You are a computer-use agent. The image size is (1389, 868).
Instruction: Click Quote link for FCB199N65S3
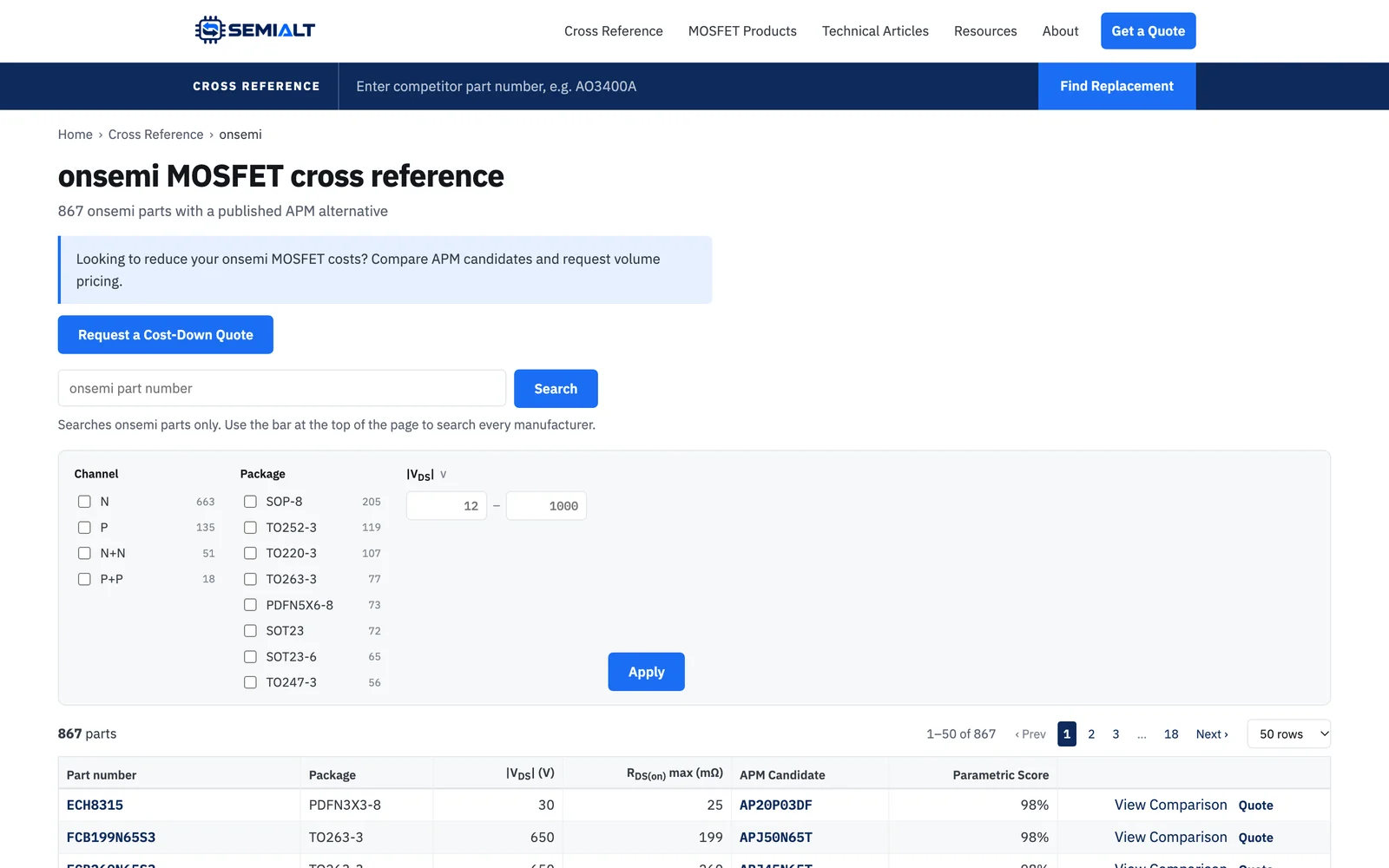point(1255,838)
